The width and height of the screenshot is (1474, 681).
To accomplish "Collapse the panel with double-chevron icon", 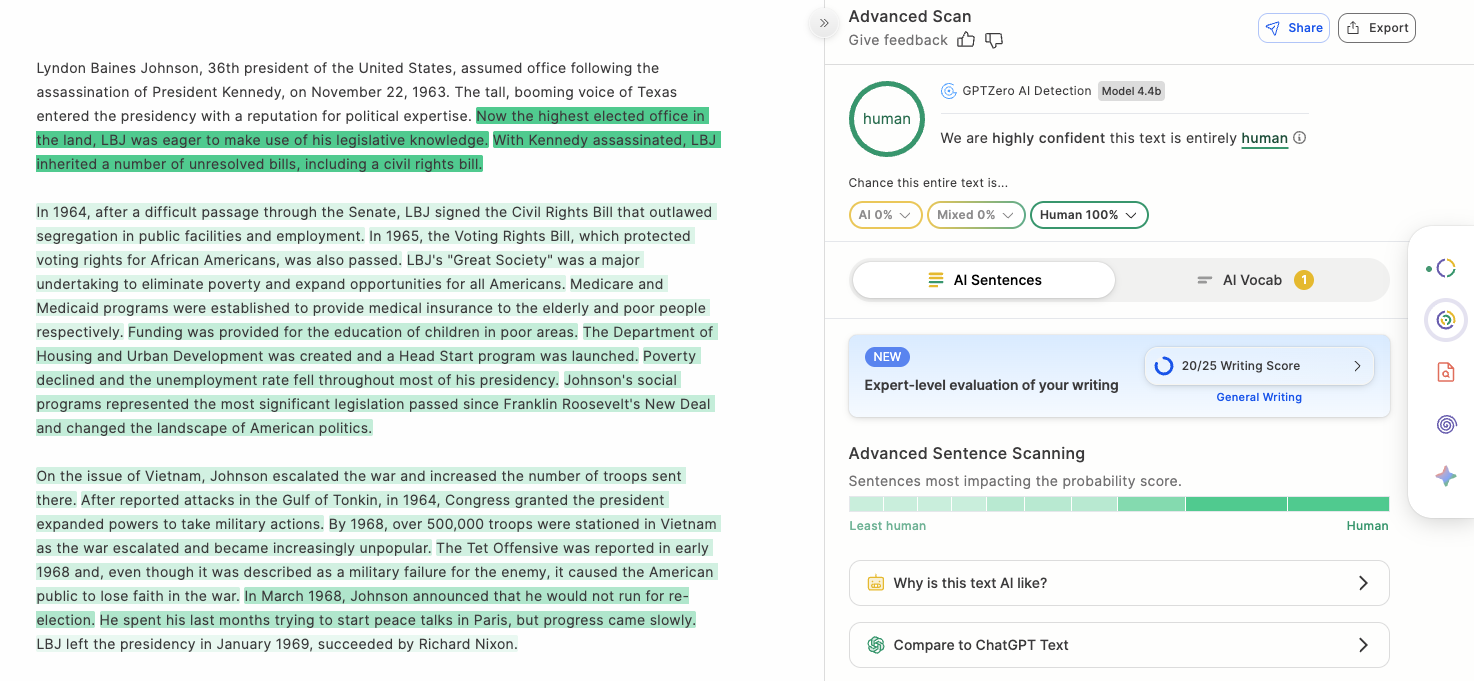I will [824, 23].
